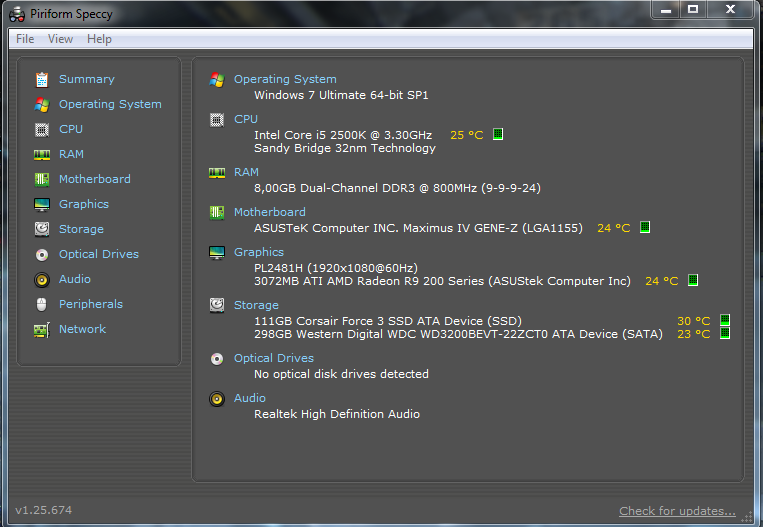Click the Intel Core i5 2500K text
Screen dimensions: 763x527
pos(343,135)
